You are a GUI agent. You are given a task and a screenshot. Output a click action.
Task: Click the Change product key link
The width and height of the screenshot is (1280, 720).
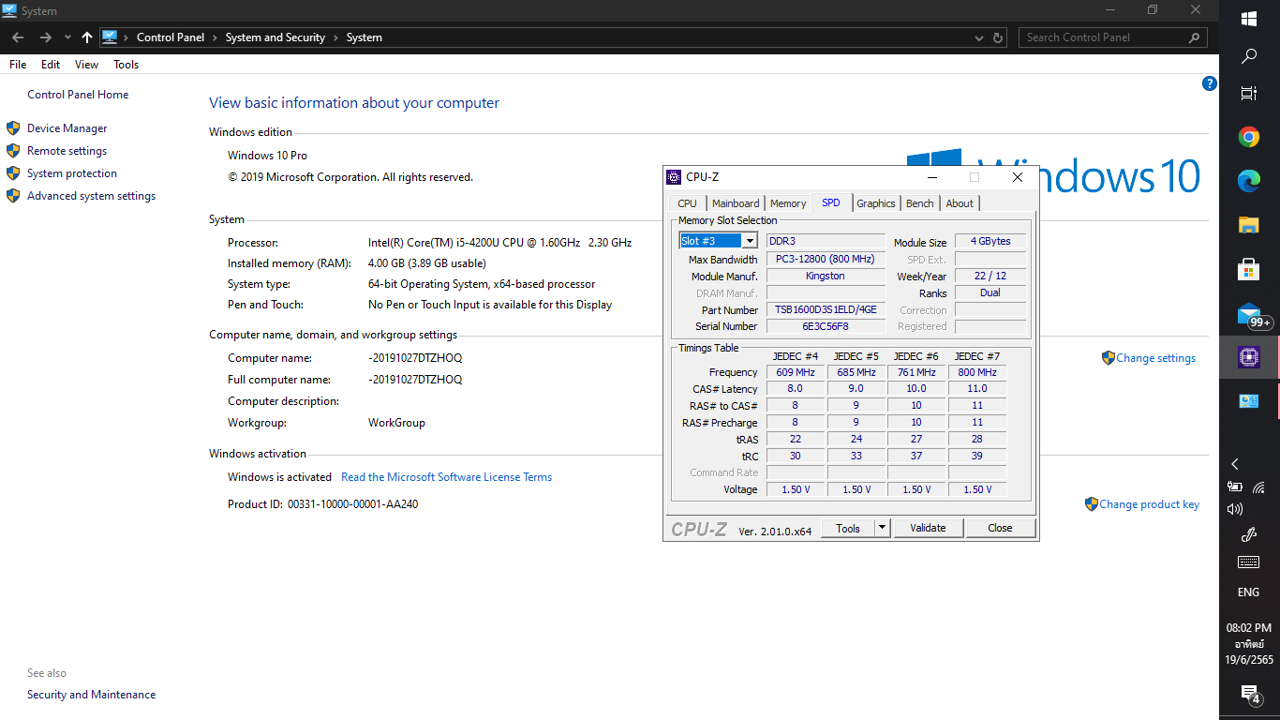click(x=1149, y=504)
